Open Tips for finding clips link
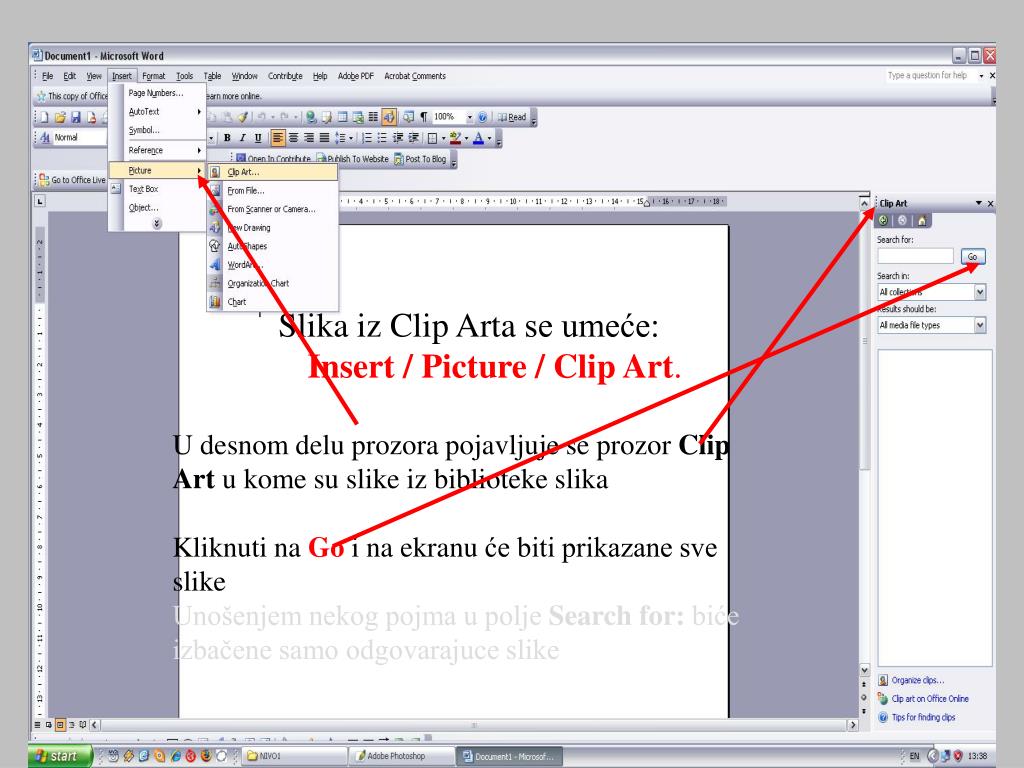The image size is (1024, 768). coord(923,717)
